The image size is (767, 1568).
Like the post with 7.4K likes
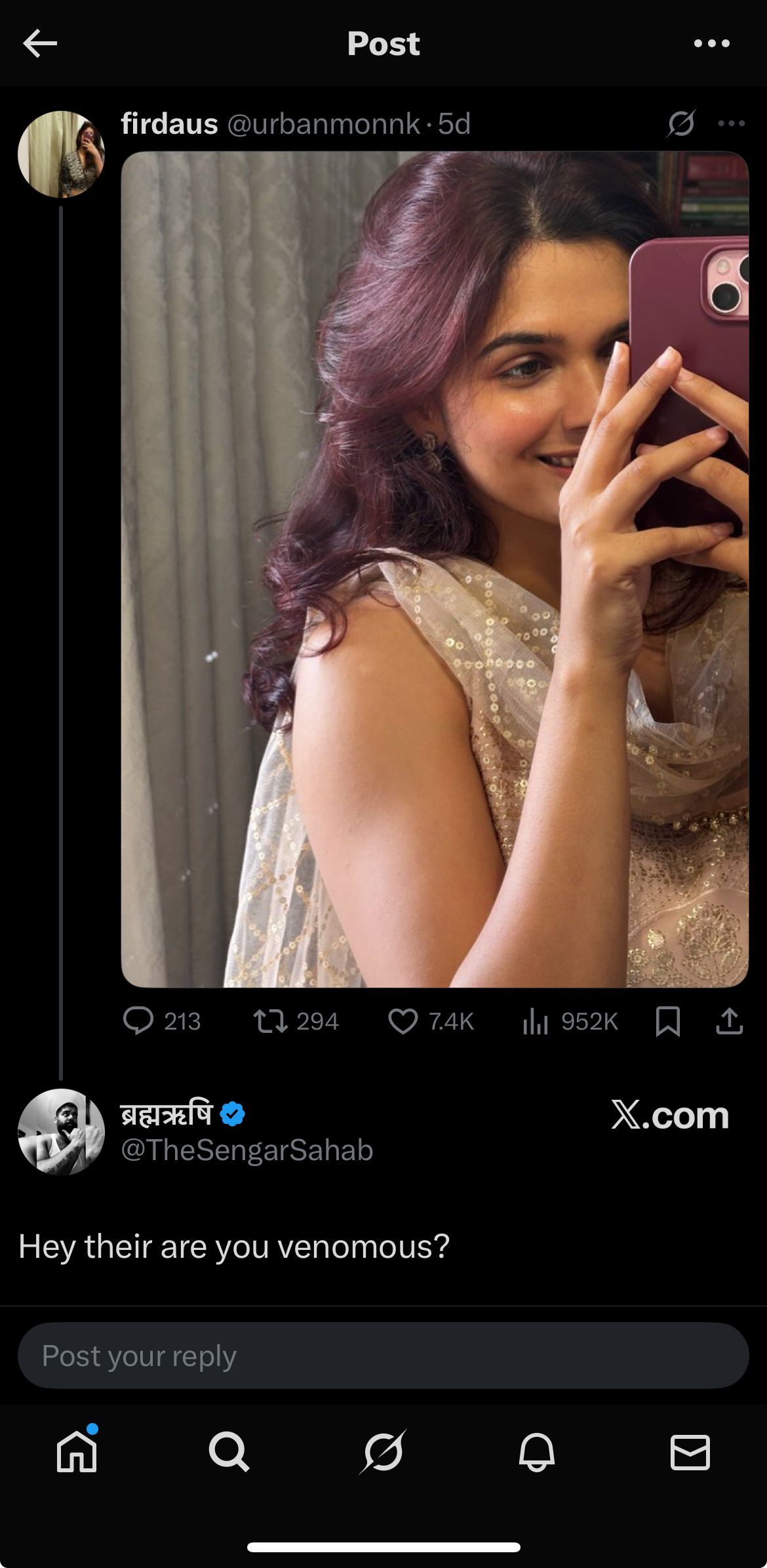pyautogui.click(x=403, y=1021)
